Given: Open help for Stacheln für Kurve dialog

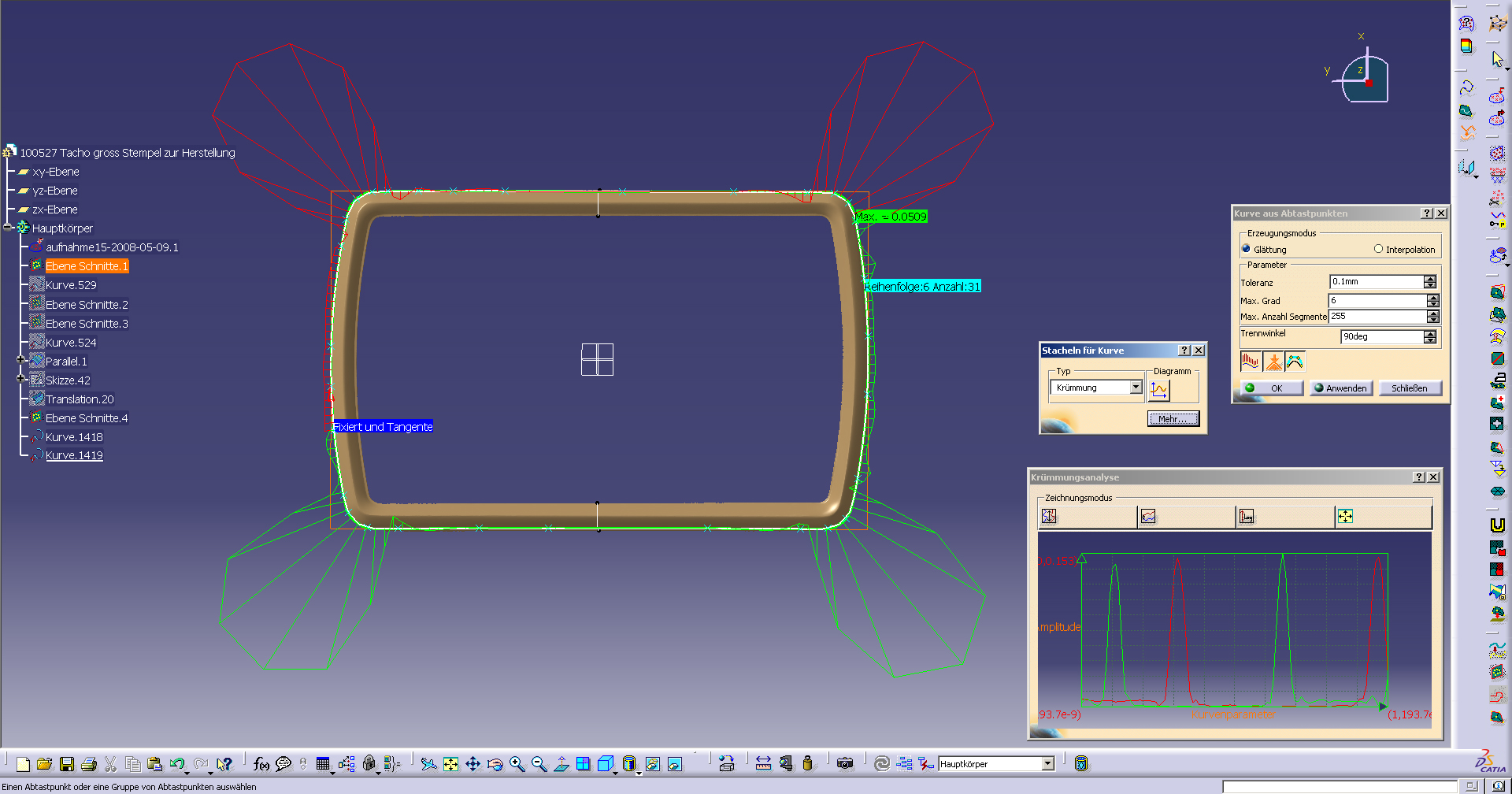Looking at the screenshot, I should (1184, 351).
